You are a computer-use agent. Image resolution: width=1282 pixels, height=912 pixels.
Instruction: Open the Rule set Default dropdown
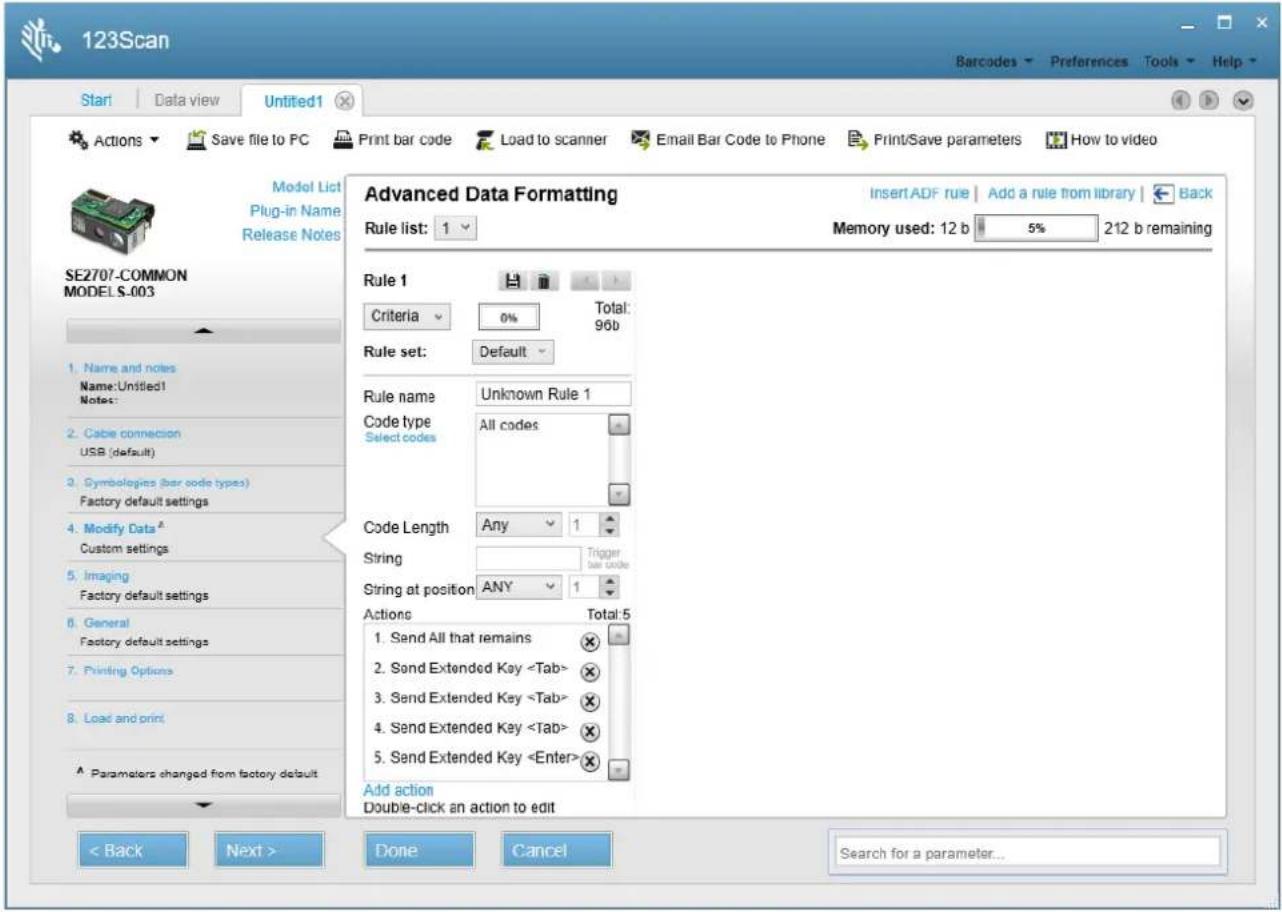(512, 352)
